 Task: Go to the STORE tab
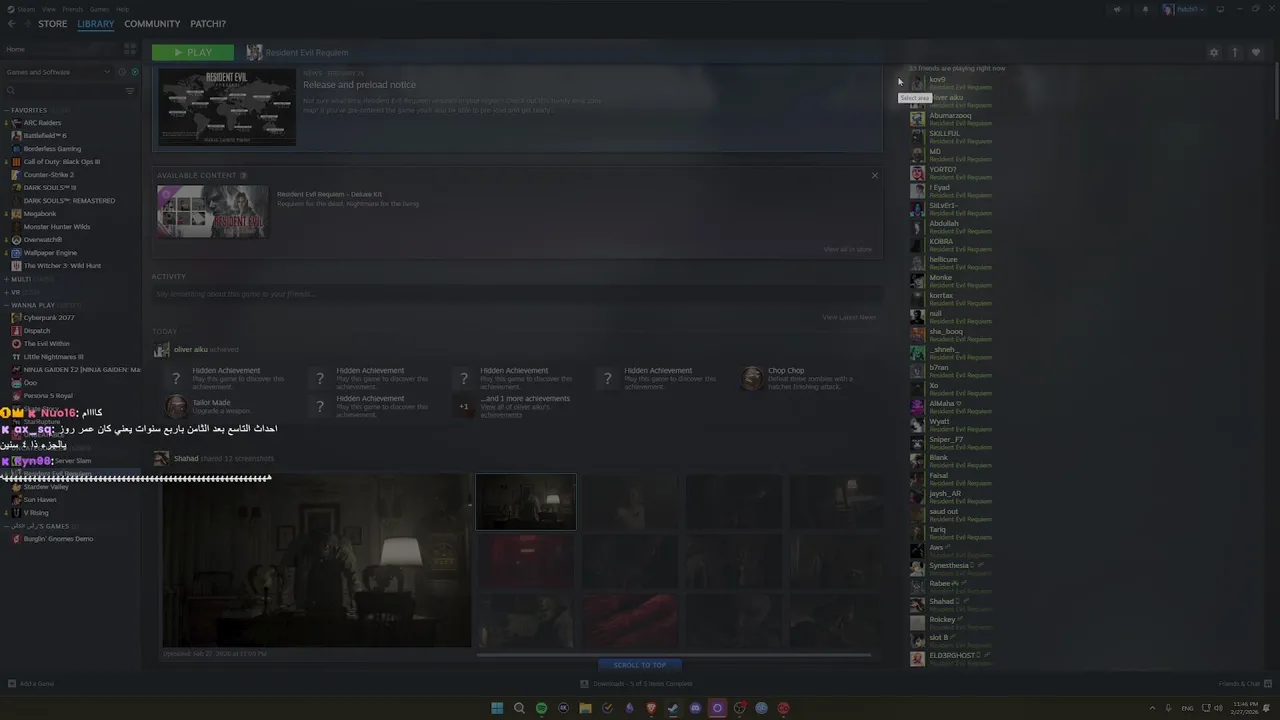click(53, 24)
